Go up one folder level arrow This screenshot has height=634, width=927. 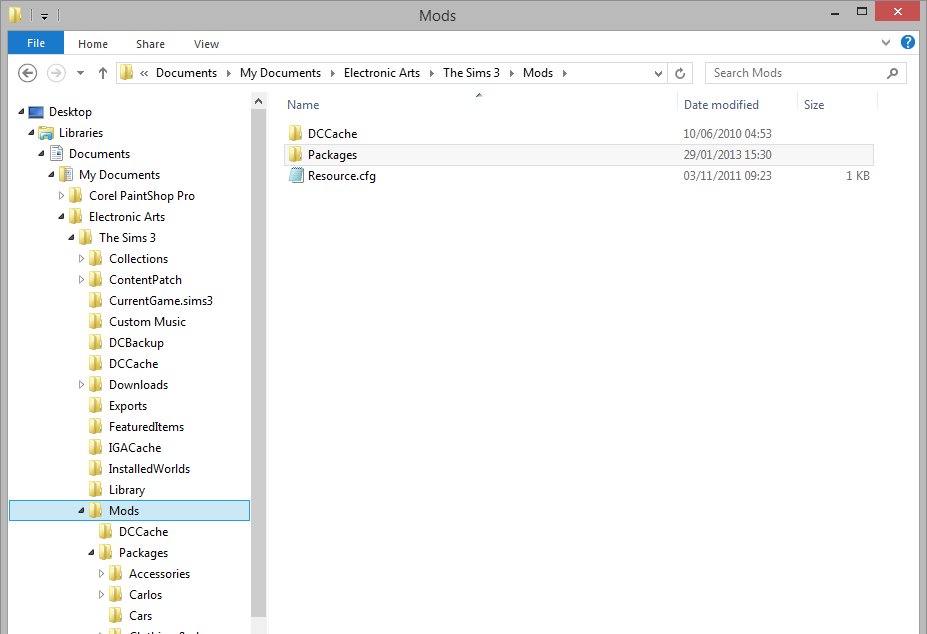(x=103, y=73)
